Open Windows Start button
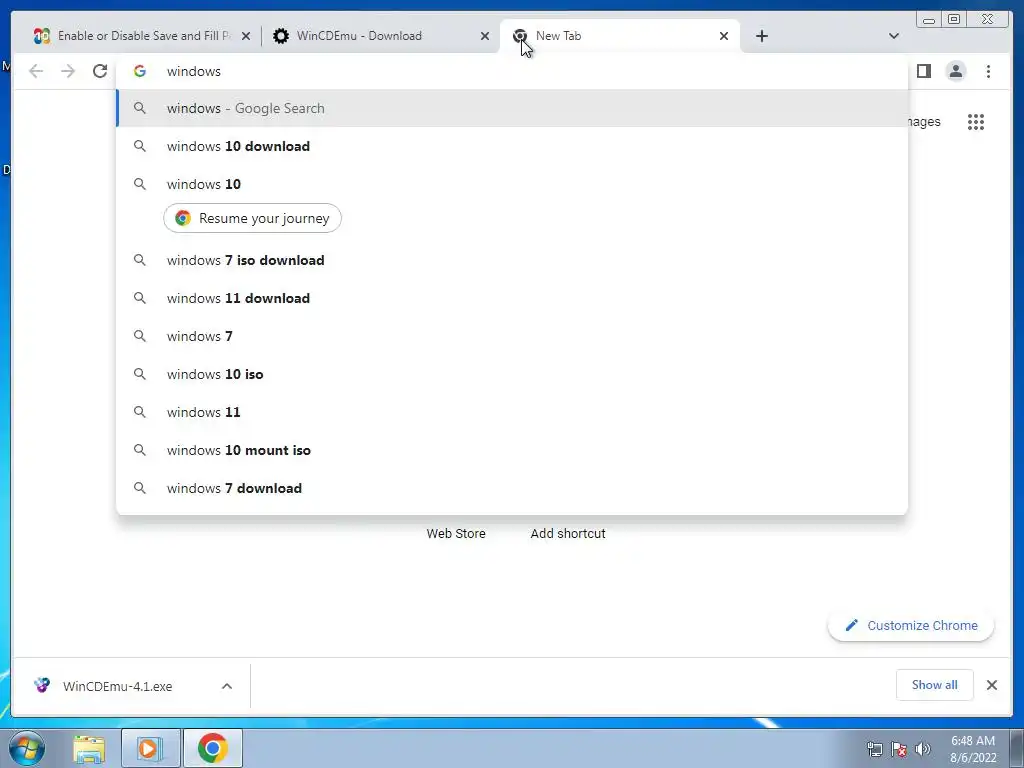The height and width of the screenshot is (768, 1024). point(27,748)
